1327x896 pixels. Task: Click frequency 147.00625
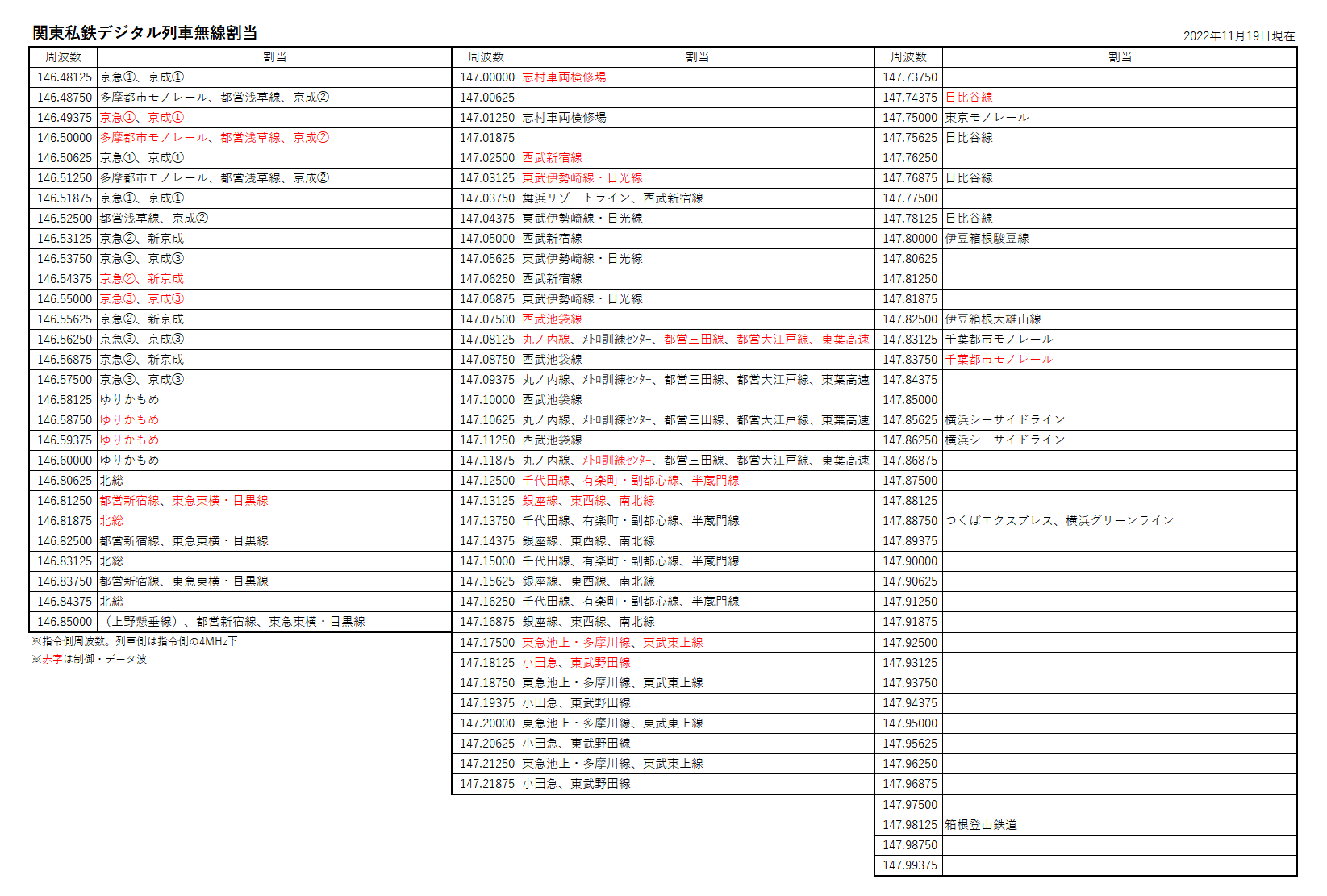click(x=487, y=98)
